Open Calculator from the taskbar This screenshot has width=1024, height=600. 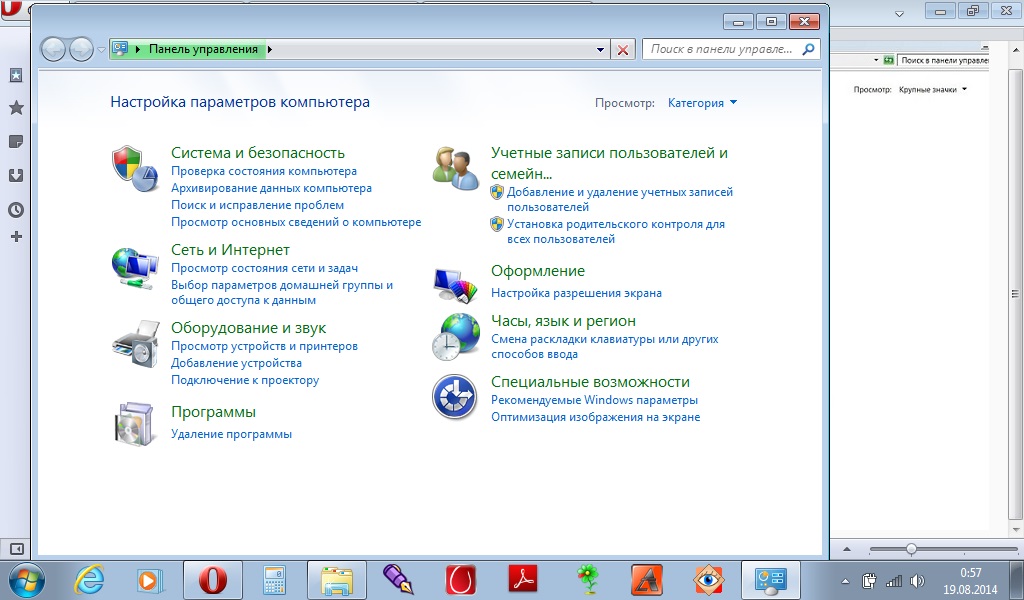(x=274, y=579)
